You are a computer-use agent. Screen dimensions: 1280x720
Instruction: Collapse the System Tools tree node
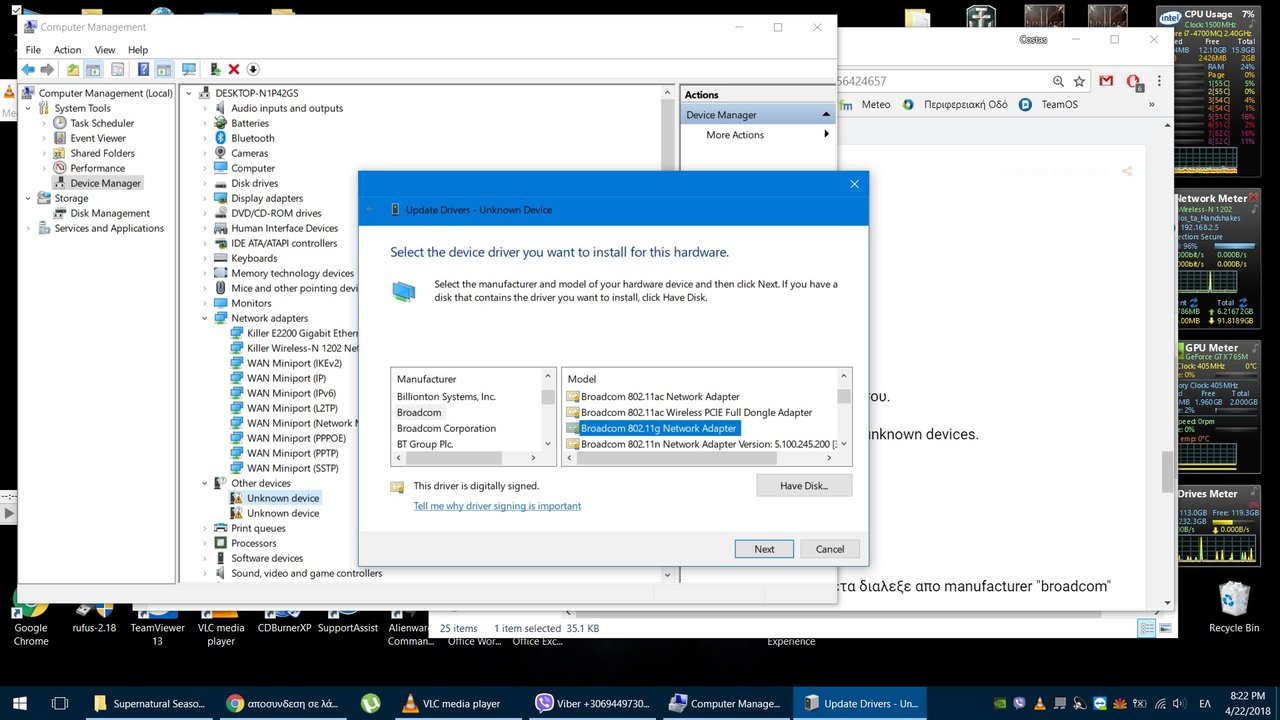click(29, 108)
